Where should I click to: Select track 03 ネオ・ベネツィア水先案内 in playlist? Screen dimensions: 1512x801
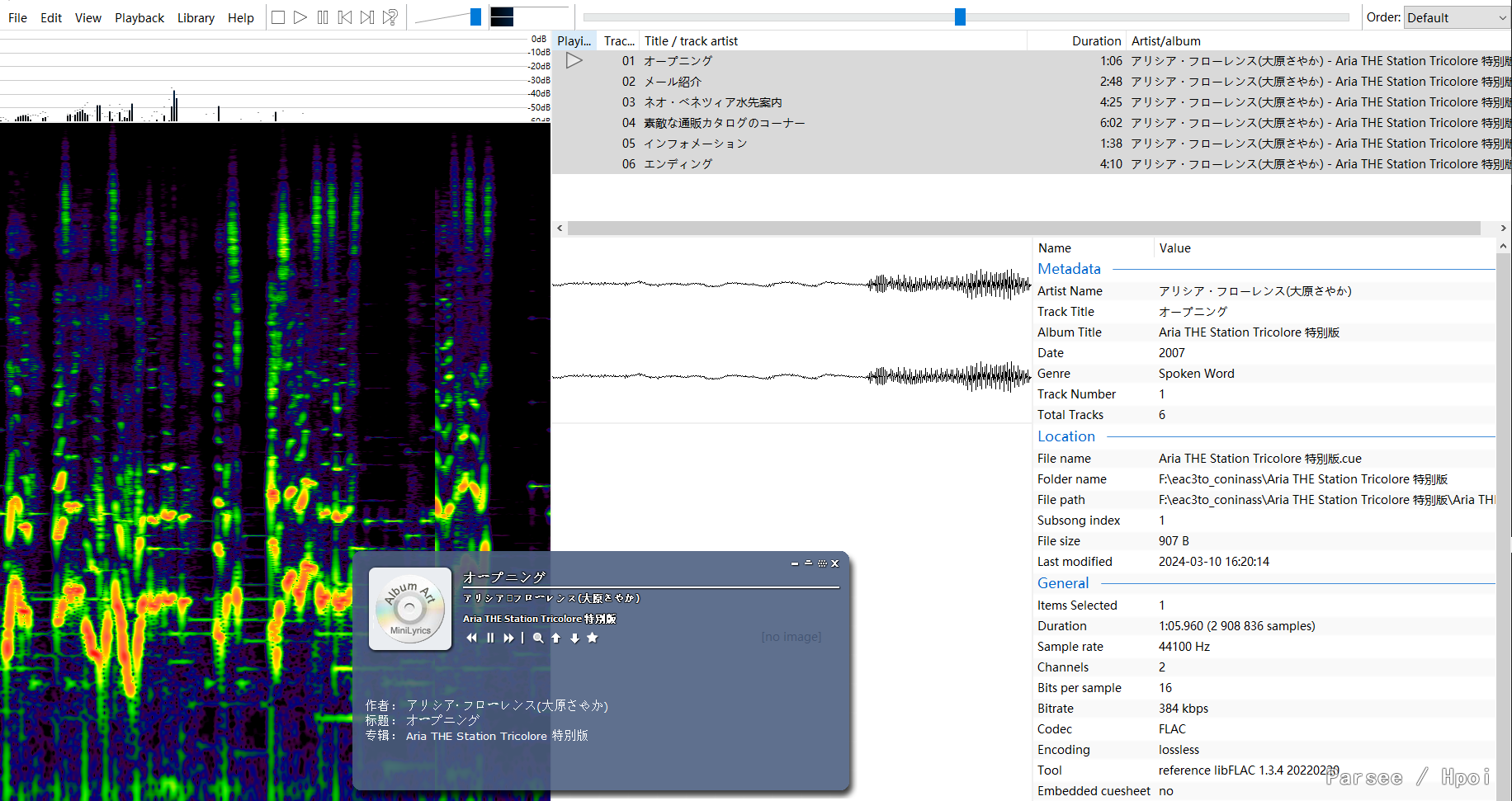(x=713, y=102)
